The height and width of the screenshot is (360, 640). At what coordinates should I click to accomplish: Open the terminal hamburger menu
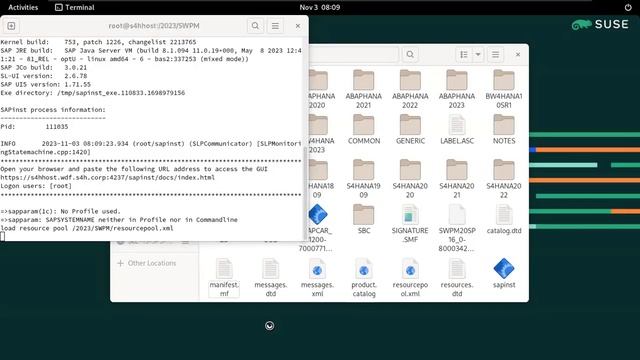point(276,26)
